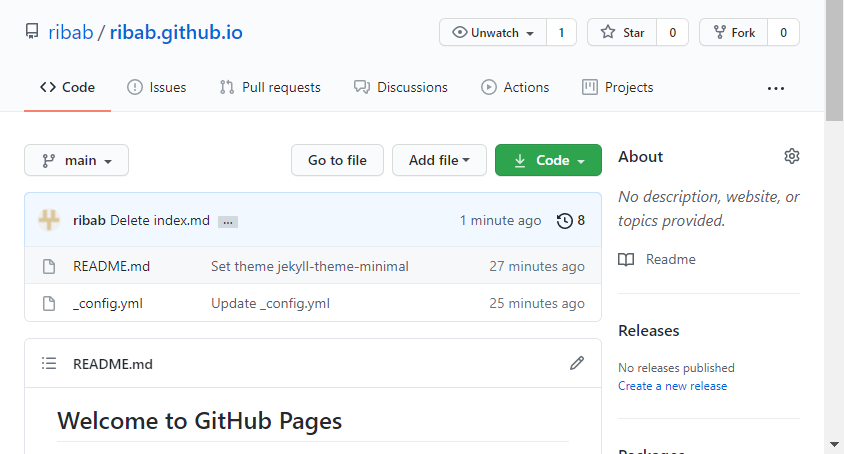This screenshot has height=454, width=844.
Task: Go to the Actions tab
Action: point(515,87)
